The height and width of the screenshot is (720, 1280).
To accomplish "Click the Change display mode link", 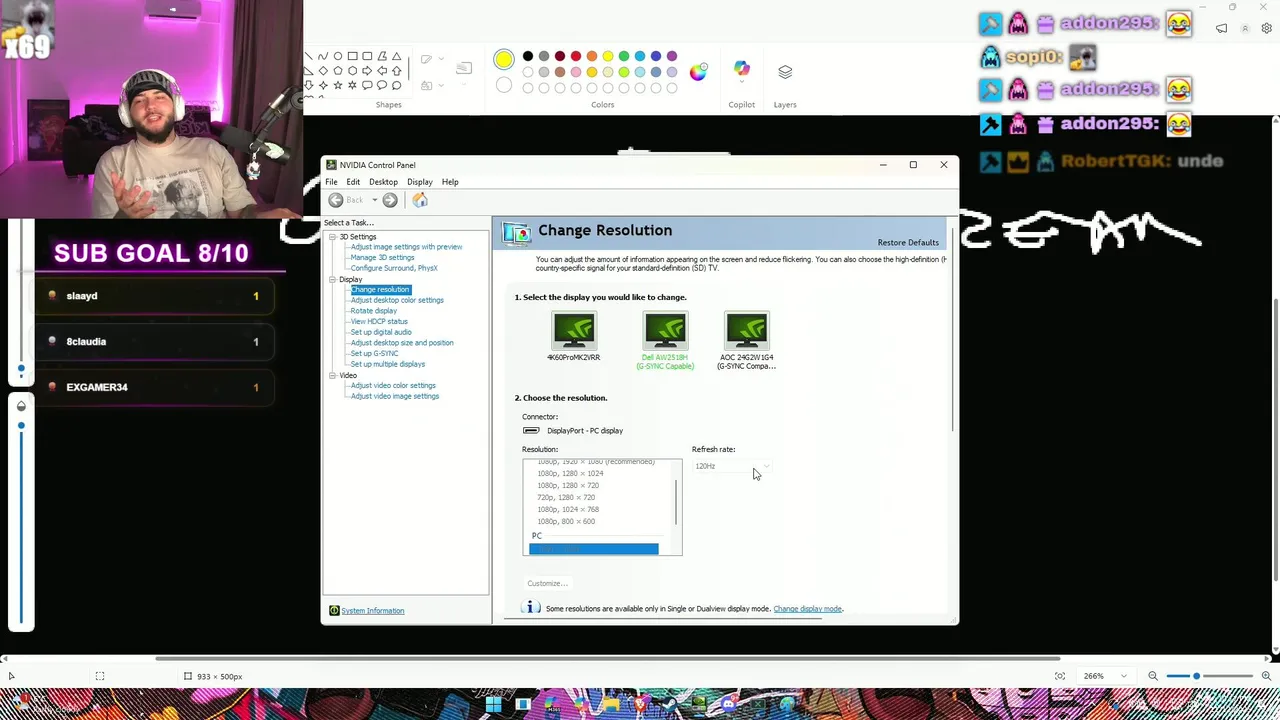I will point(808,609).
